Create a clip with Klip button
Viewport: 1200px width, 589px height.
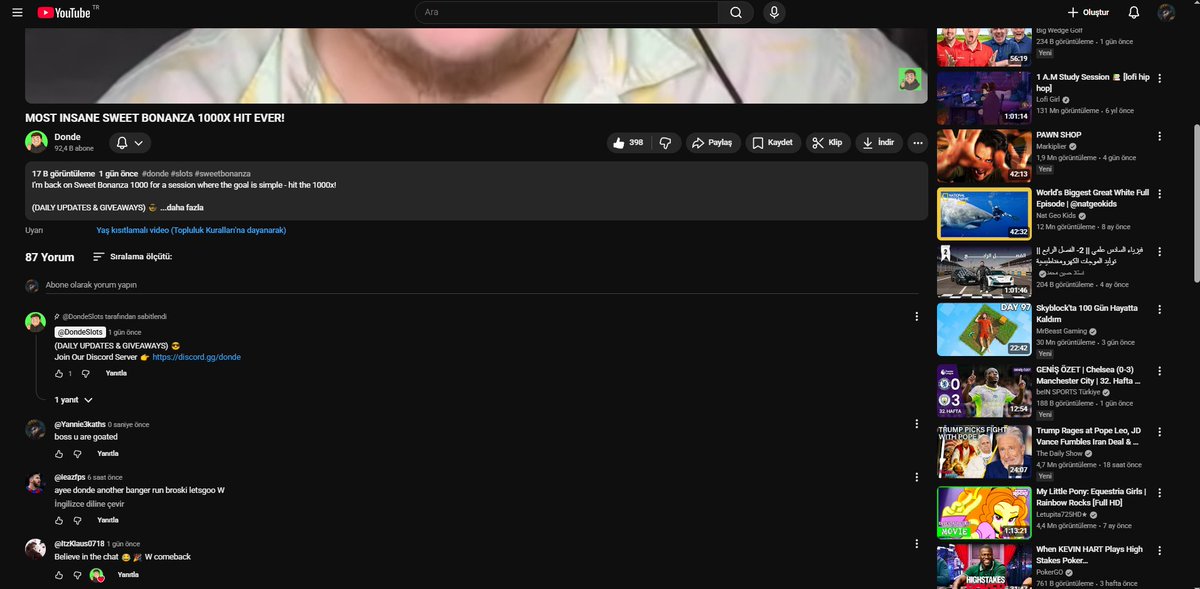pyautogui.click(x=827, y=143)
